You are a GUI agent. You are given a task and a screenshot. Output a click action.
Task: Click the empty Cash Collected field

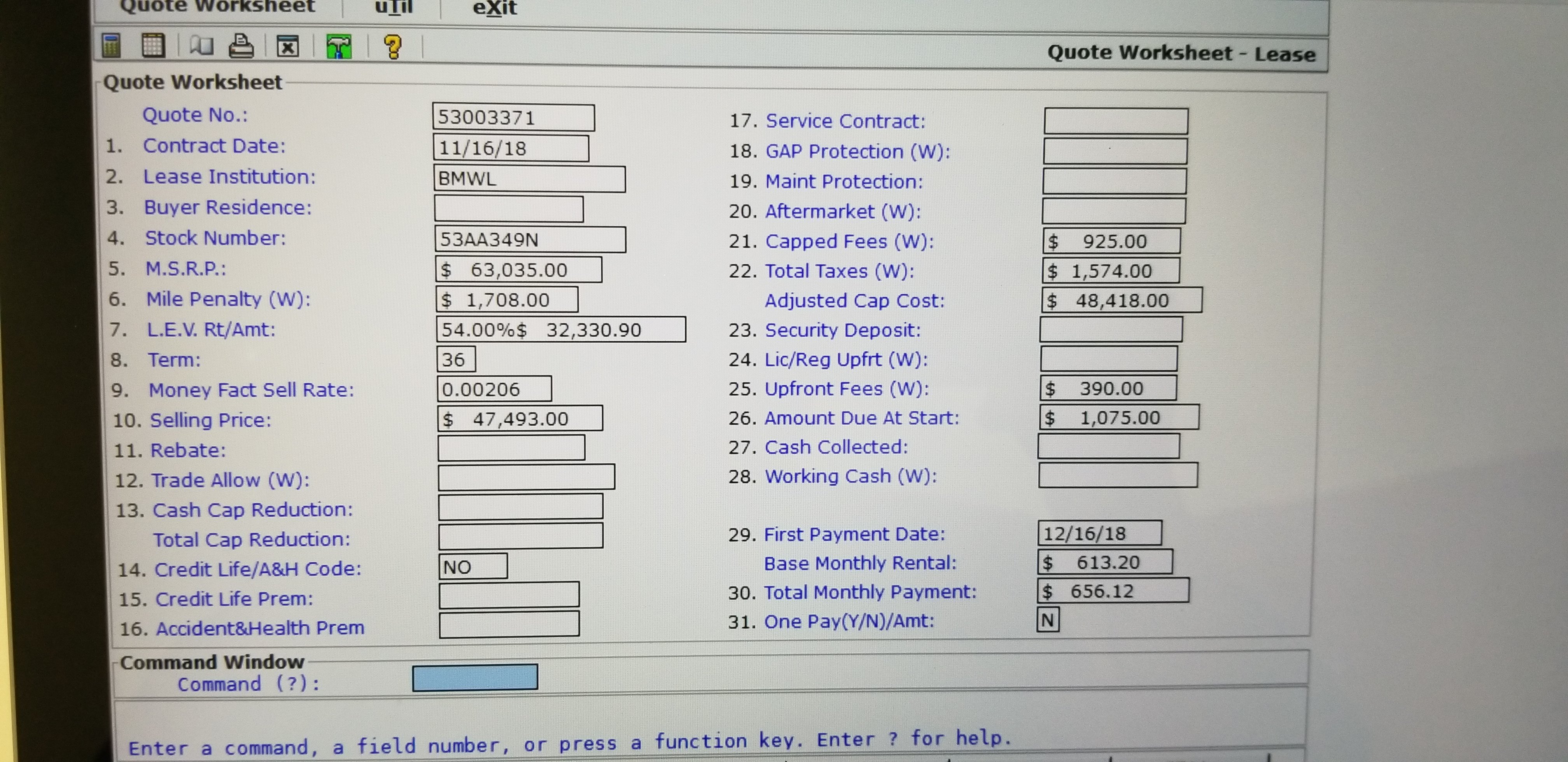coord(1109,446)
